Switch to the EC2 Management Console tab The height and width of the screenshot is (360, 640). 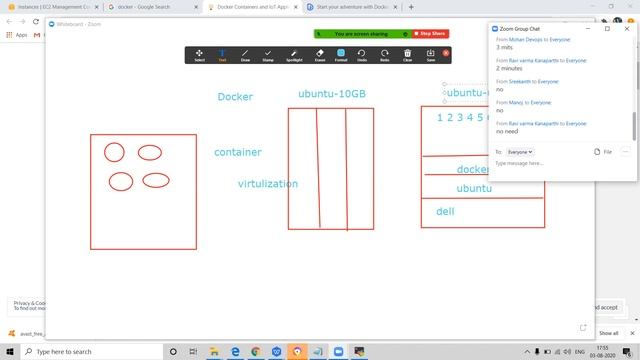click(x=53, y=7)
